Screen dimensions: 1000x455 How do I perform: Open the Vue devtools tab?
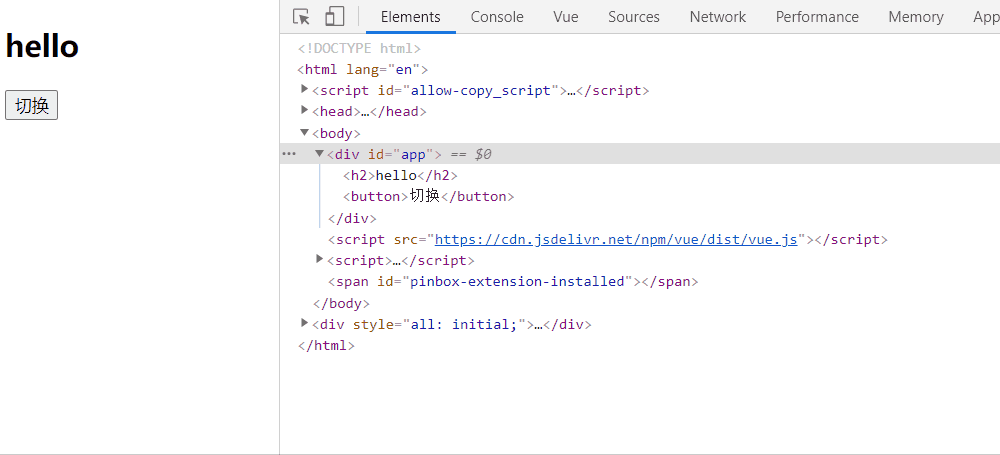click(x=566, y=17)
